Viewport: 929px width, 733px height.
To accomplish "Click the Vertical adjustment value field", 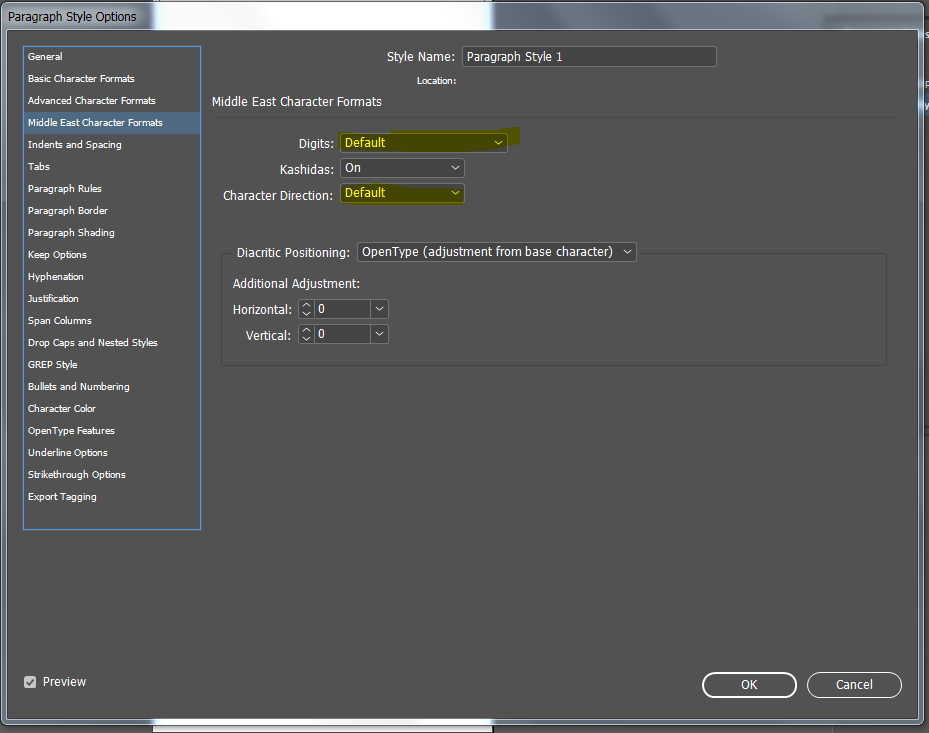I will click(x=342, y=334).
